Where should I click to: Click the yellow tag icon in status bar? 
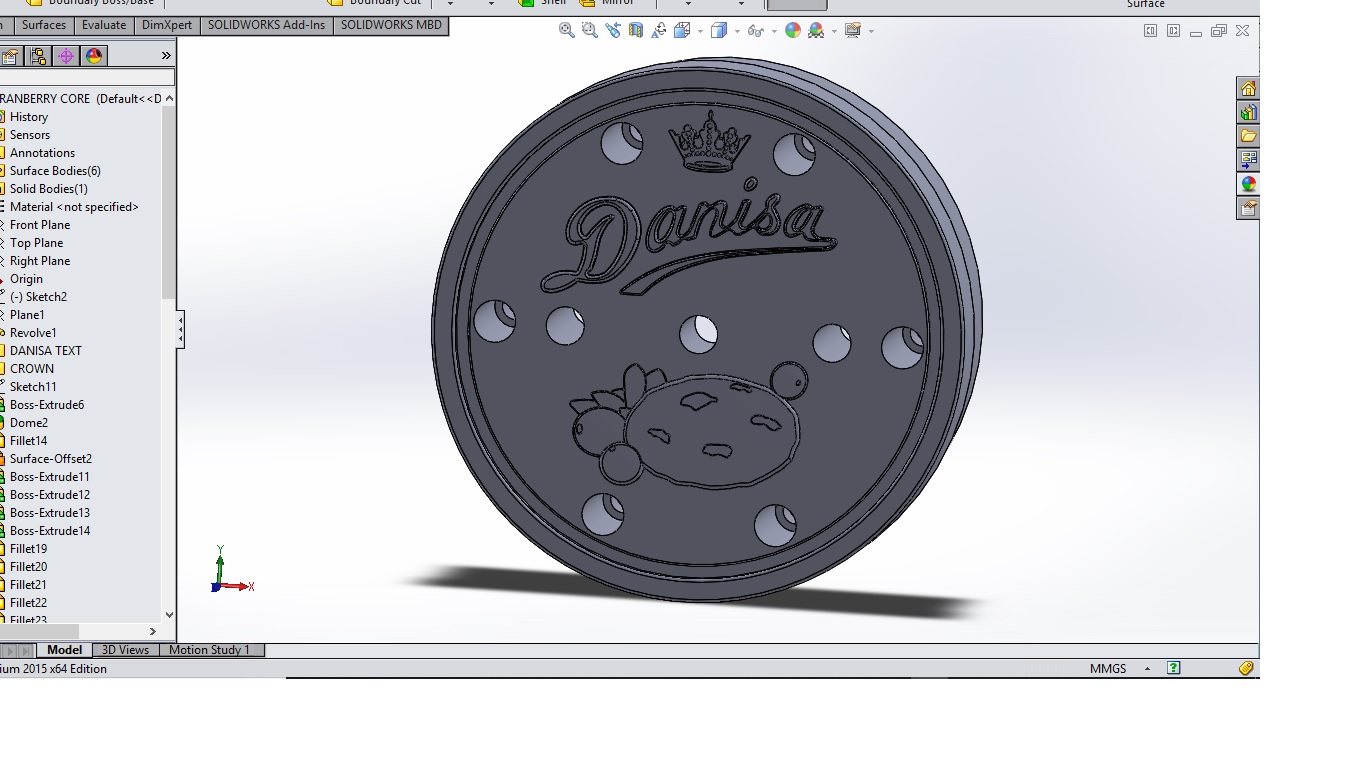tap(1246, 668)
